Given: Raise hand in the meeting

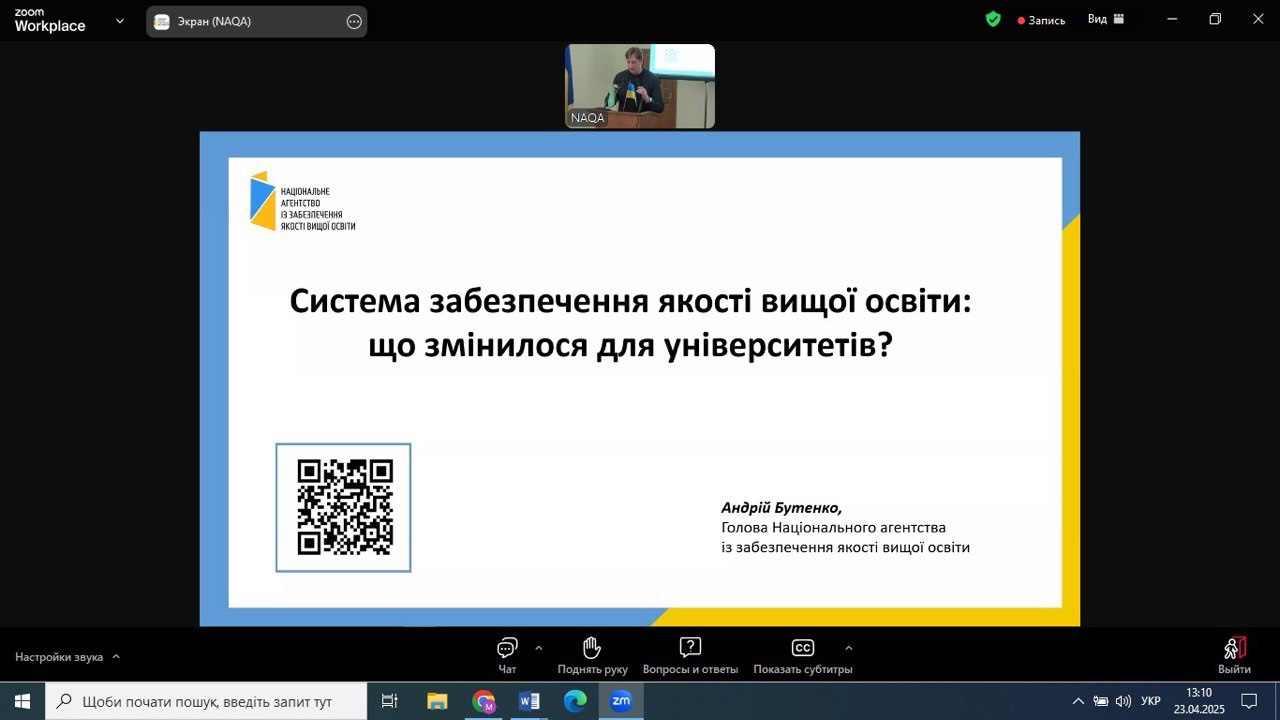Looking at the screenshot, I should pyautogui.click(x=592, y=654).
